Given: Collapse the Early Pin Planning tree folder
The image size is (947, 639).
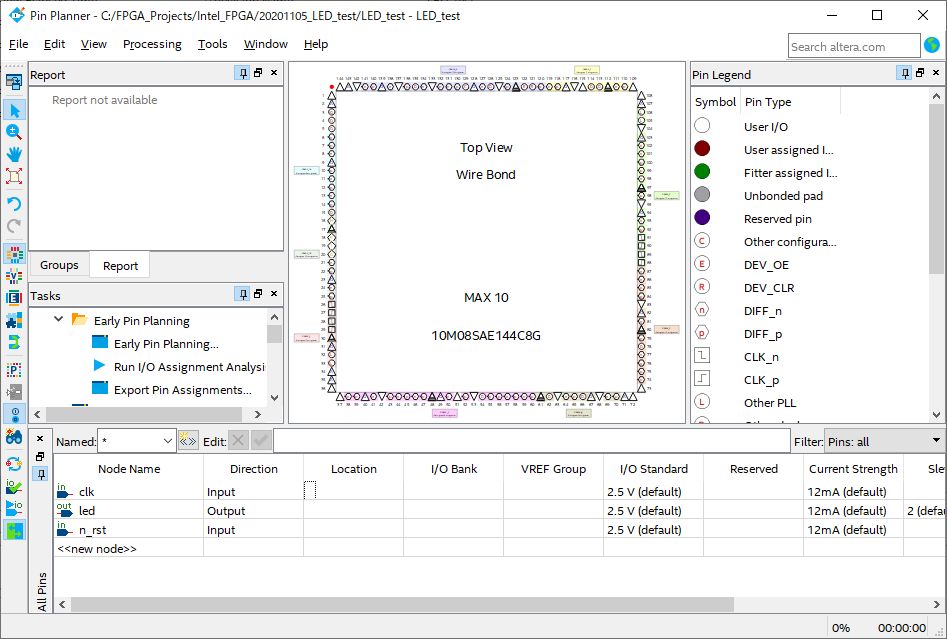Looking at the screenshot, I should point(59,320).
